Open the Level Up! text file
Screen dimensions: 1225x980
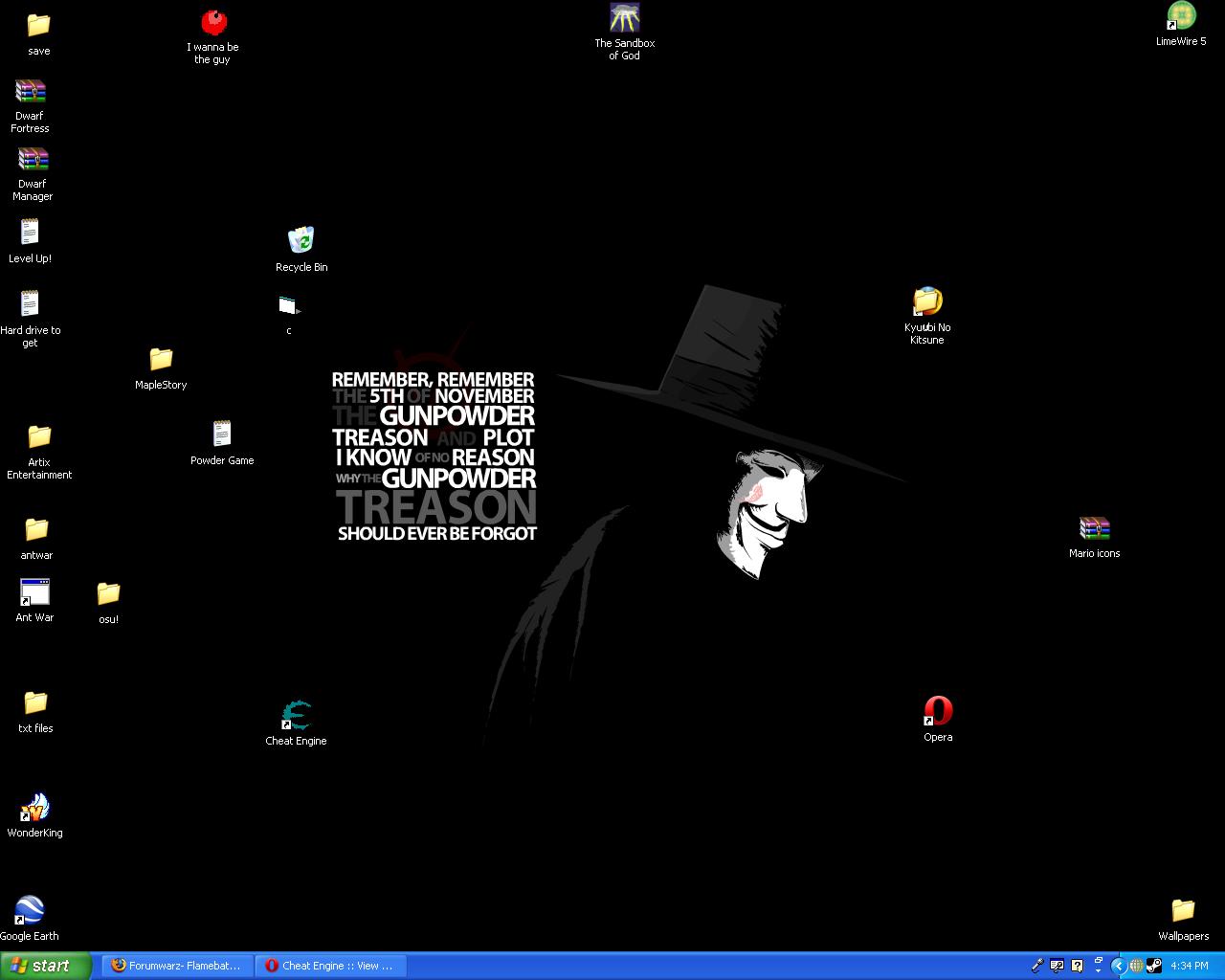pos(30,233)
